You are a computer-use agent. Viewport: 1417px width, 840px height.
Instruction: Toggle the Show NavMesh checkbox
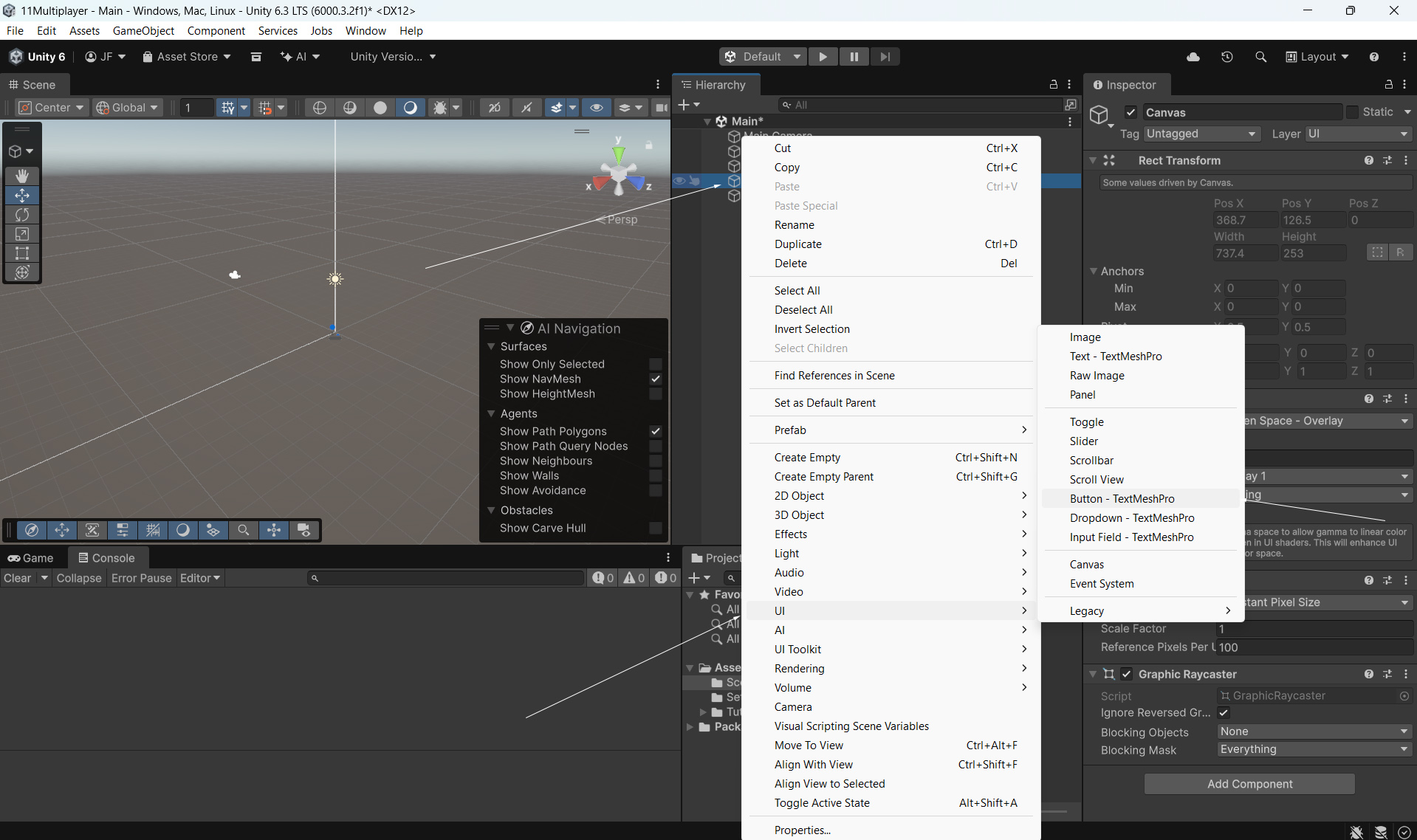click(655, 379)
